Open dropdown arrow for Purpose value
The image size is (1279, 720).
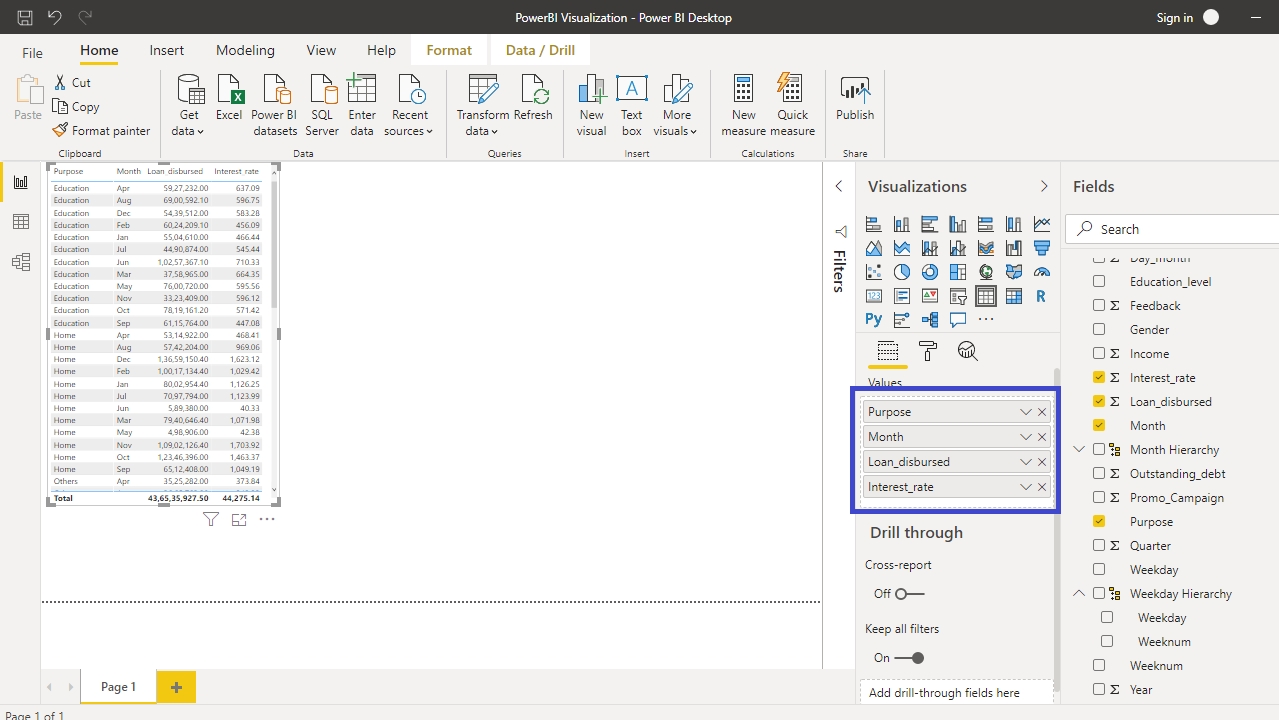1025,412
